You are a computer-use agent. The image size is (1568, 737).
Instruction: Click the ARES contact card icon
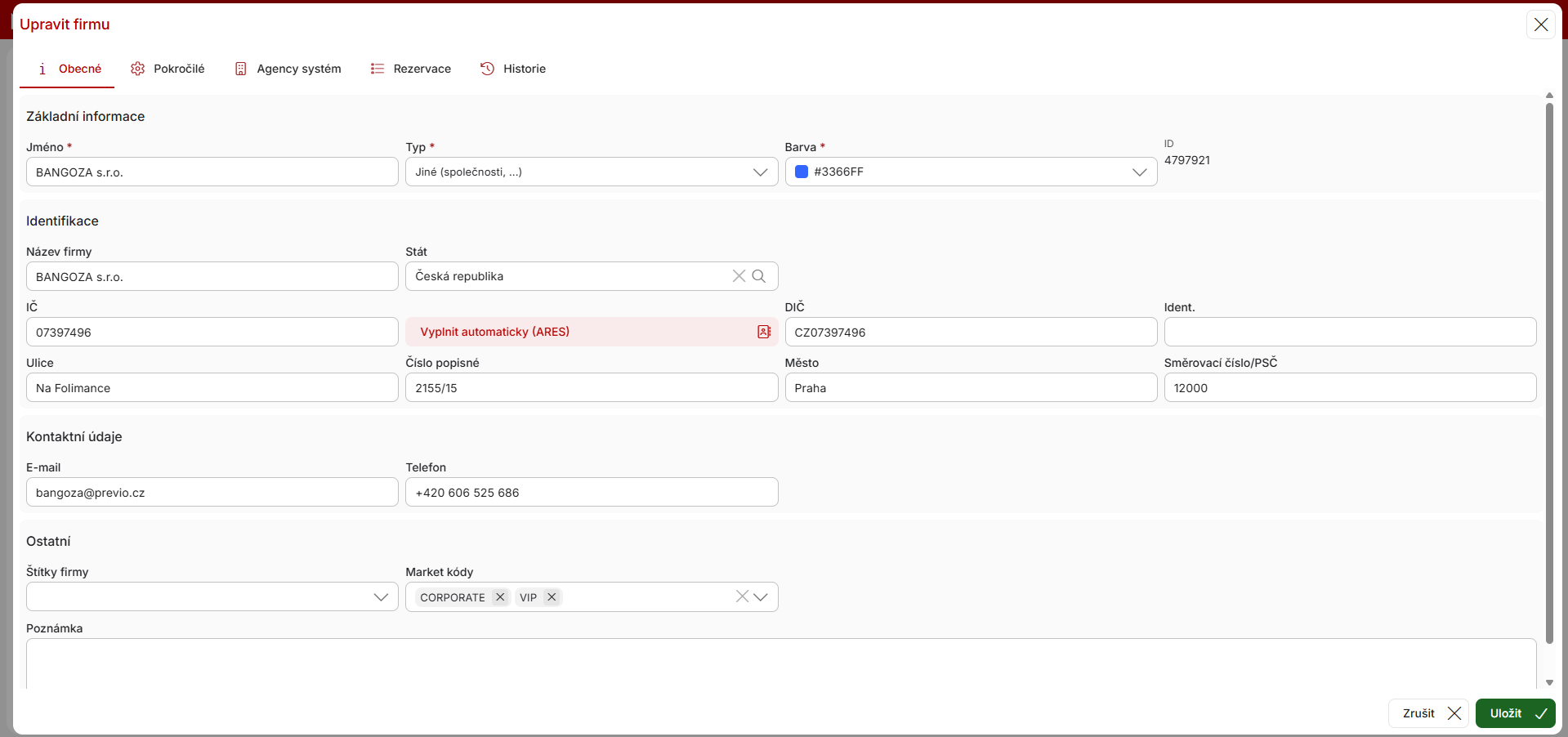[763, 332]
